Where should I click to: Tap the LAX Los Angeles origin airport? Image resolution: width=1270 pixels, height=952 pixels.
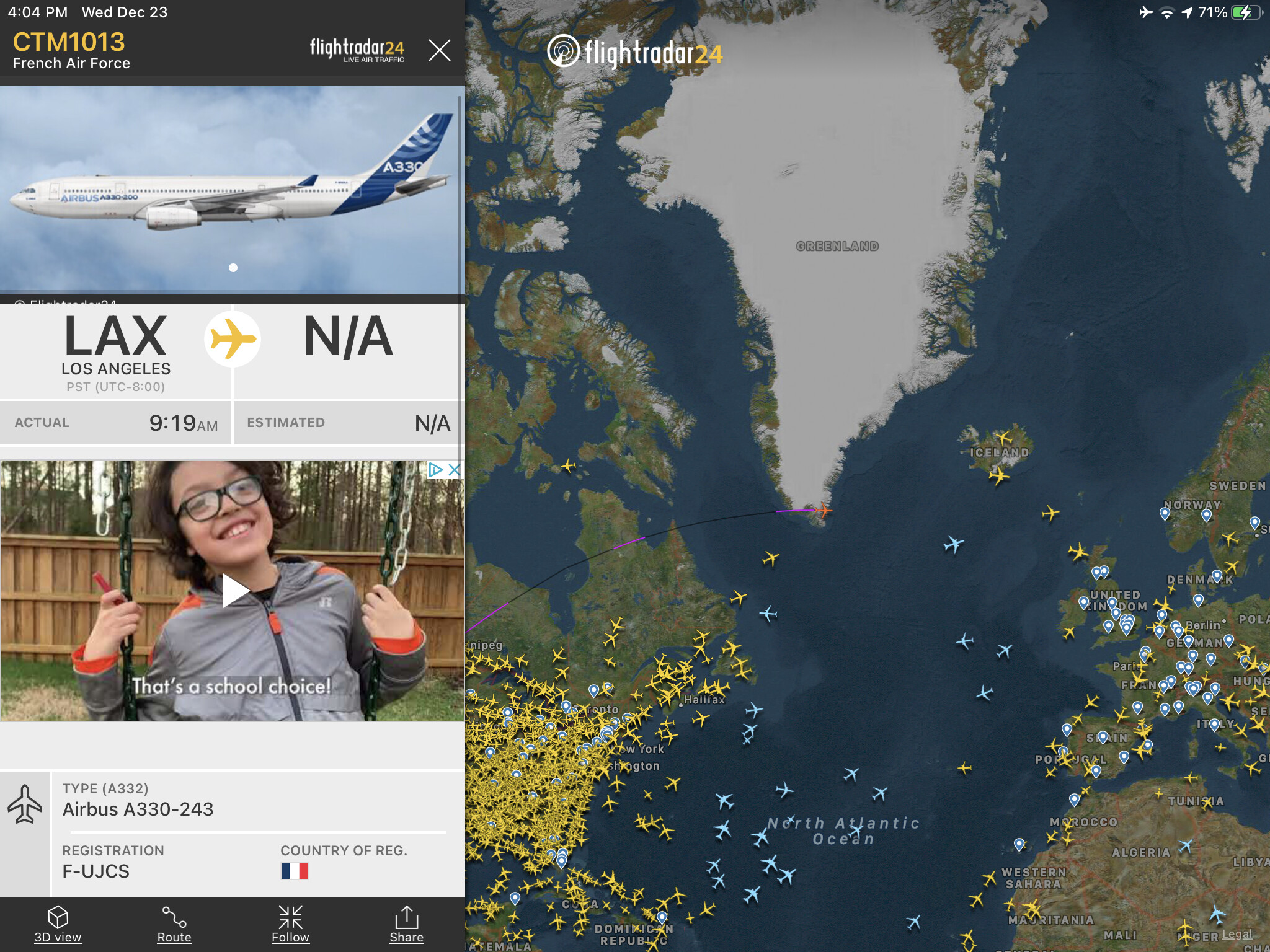[x=116, y=352]
